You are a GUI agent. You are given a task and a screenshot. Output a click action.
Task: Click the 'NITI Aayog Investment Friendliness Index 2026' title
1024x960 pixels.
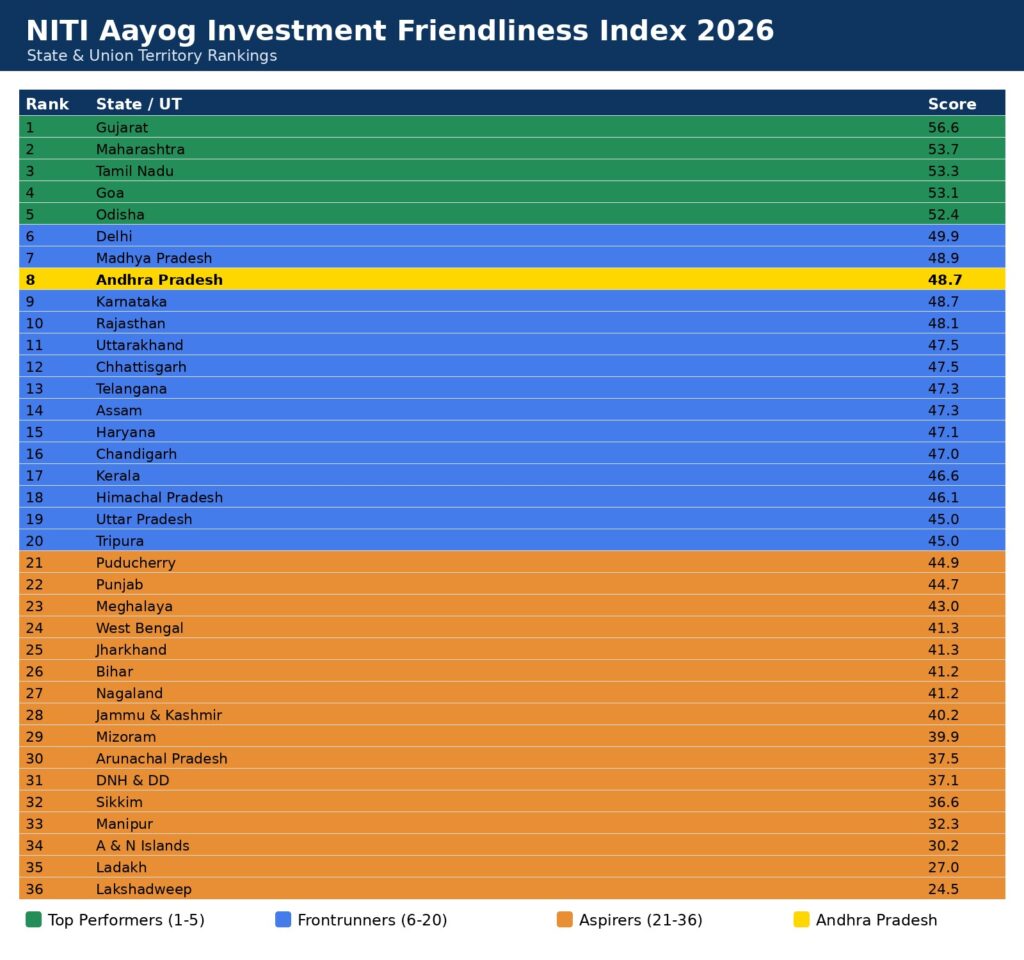(400, 31)
